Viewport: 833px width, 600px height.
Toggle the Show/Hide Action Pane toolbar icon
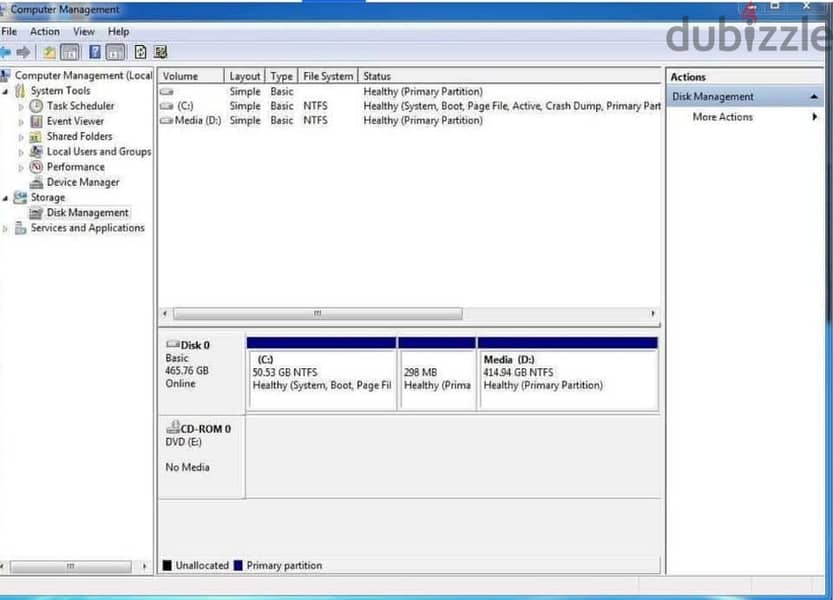pos(115,52)
